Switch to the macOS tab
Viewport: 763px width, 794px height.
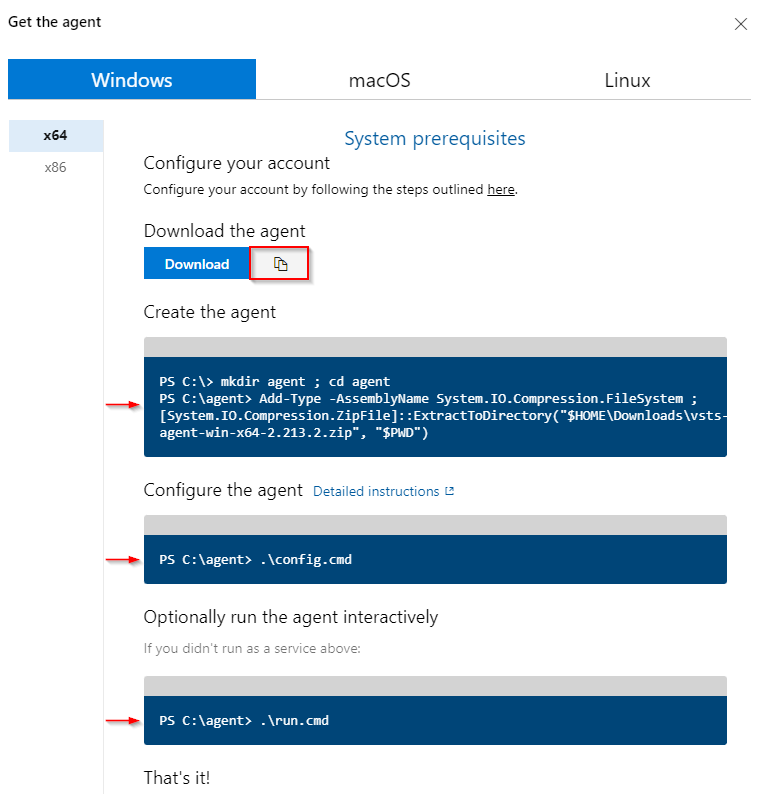pos(379,80)
